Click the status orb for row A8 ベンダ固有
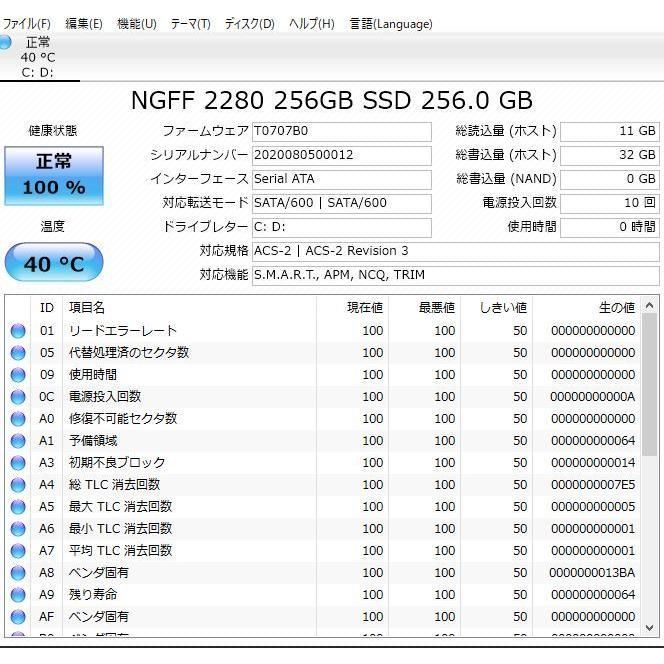This screenshot has height=664, width=664. coord(18,573)
